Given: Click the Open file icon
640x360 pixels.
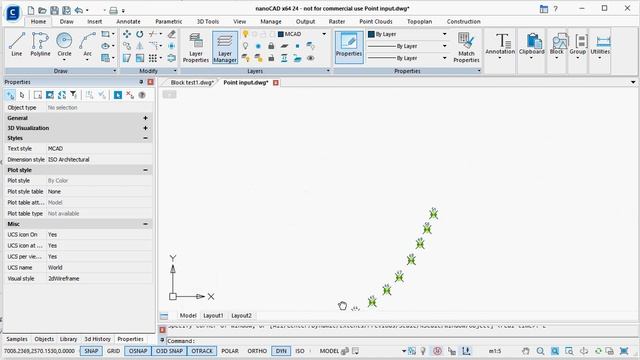Looking at the screenshot, I should click(x=42, y=10).
